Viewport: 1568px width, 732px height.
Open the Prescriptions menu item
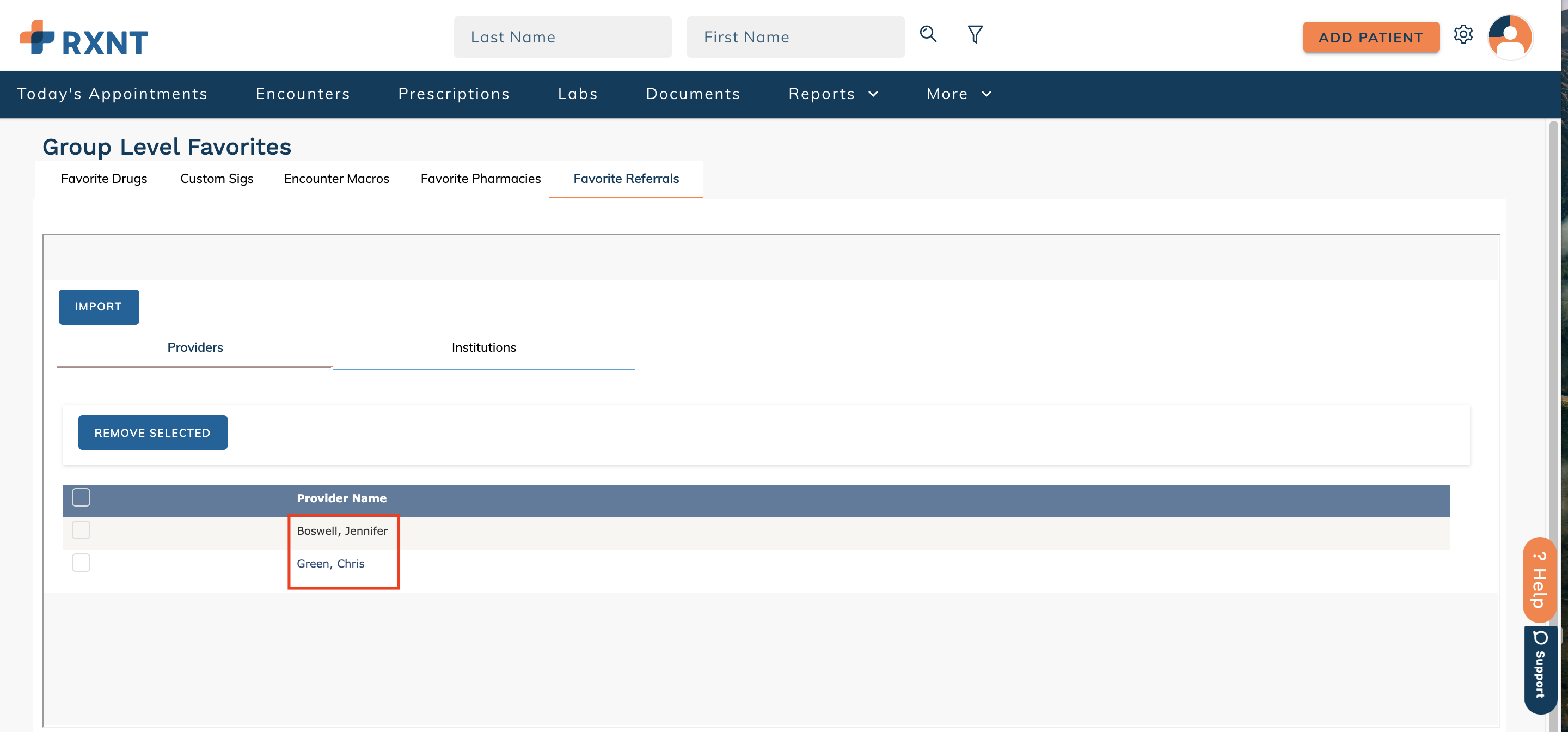point(454,94)
